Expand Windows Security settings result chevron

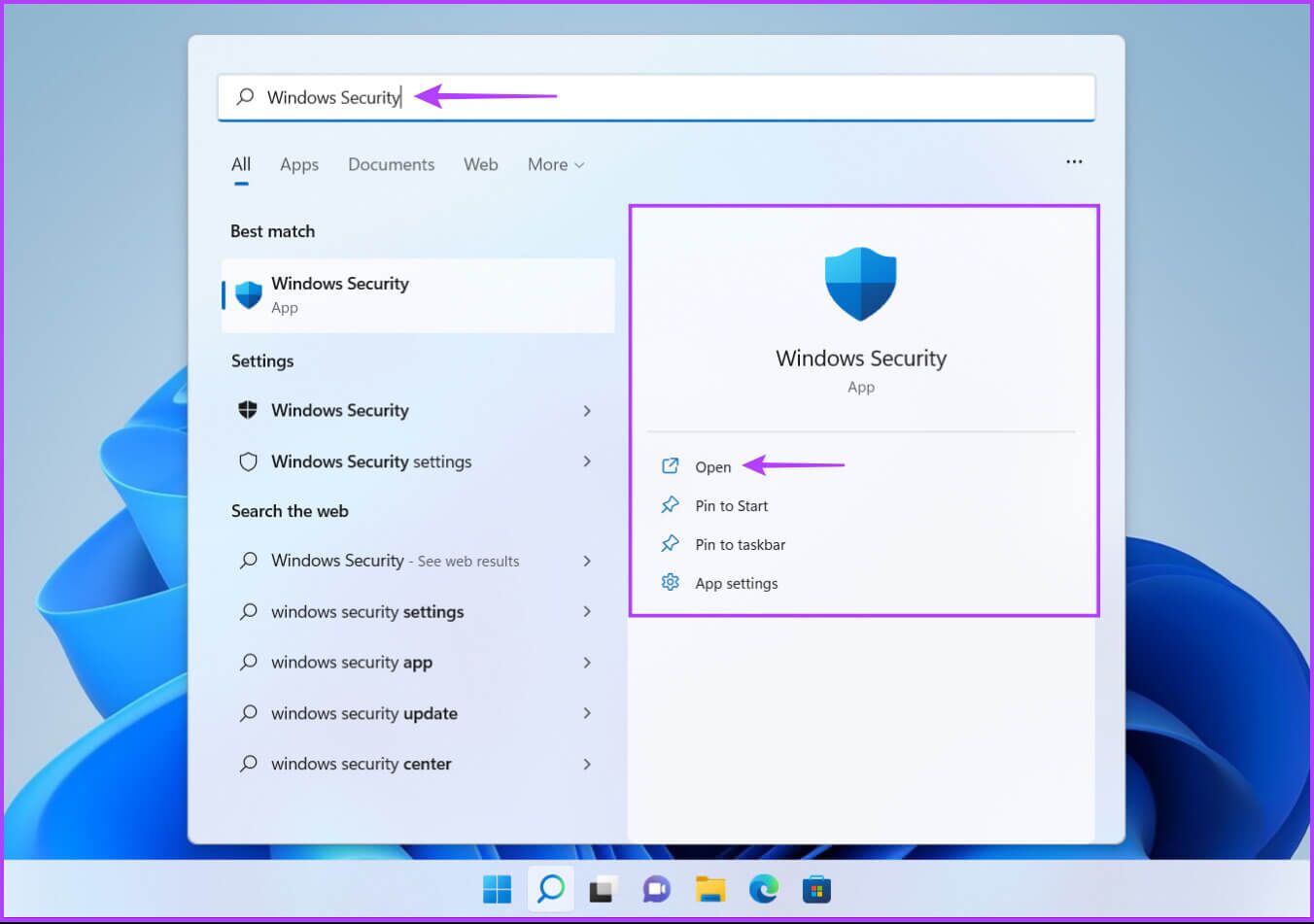tap(587, 462)
